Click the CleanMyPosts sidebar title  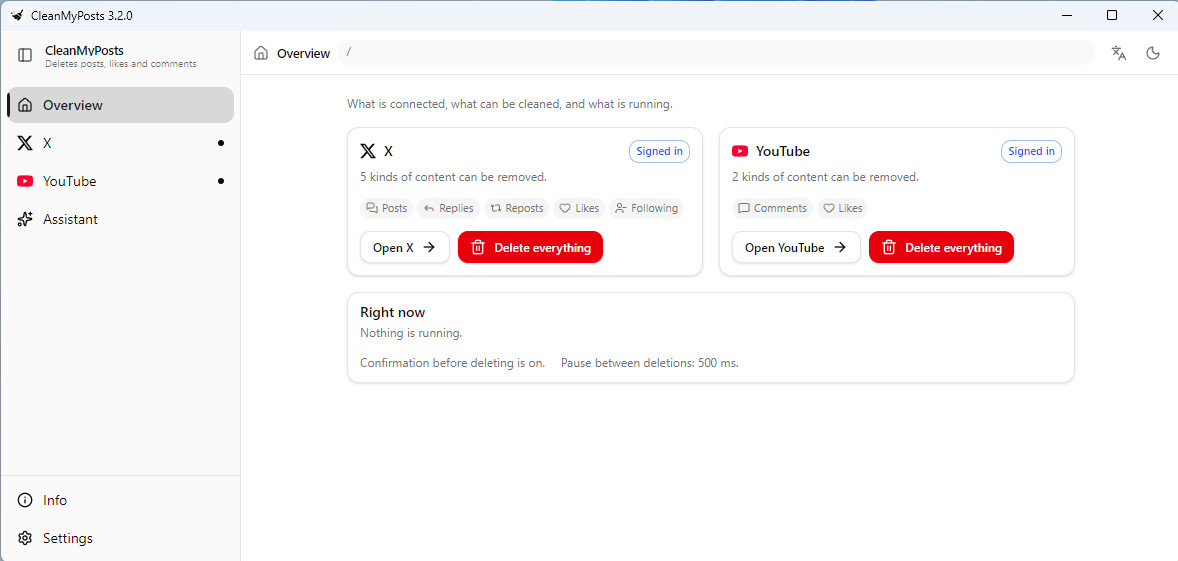point(84,50)
